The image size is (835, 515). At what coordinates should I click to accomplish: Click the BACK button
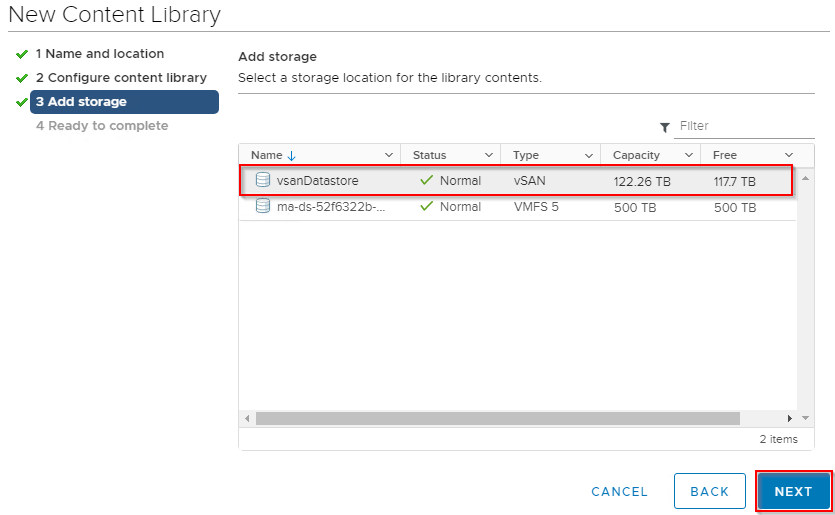pos(709,491)
